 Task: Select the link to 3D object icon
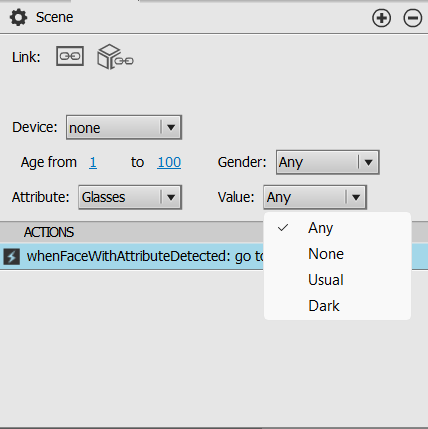[x=115, y=57]
